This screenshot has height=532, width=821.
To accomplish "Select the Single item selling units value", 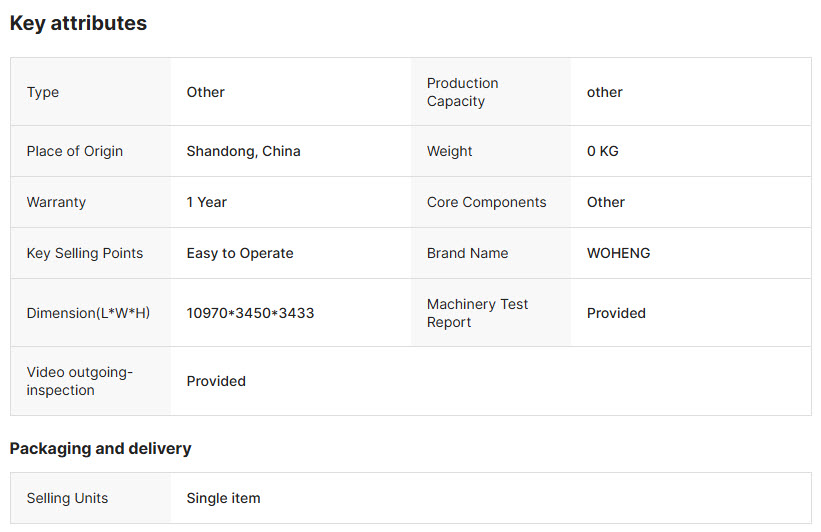I will coord(224,498).
